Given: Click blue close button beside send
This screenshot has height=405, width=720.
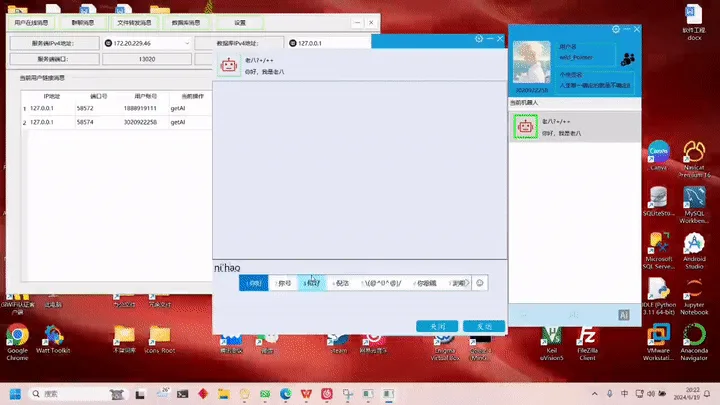Looking at the screenshot, I should (x=437, y=326).
